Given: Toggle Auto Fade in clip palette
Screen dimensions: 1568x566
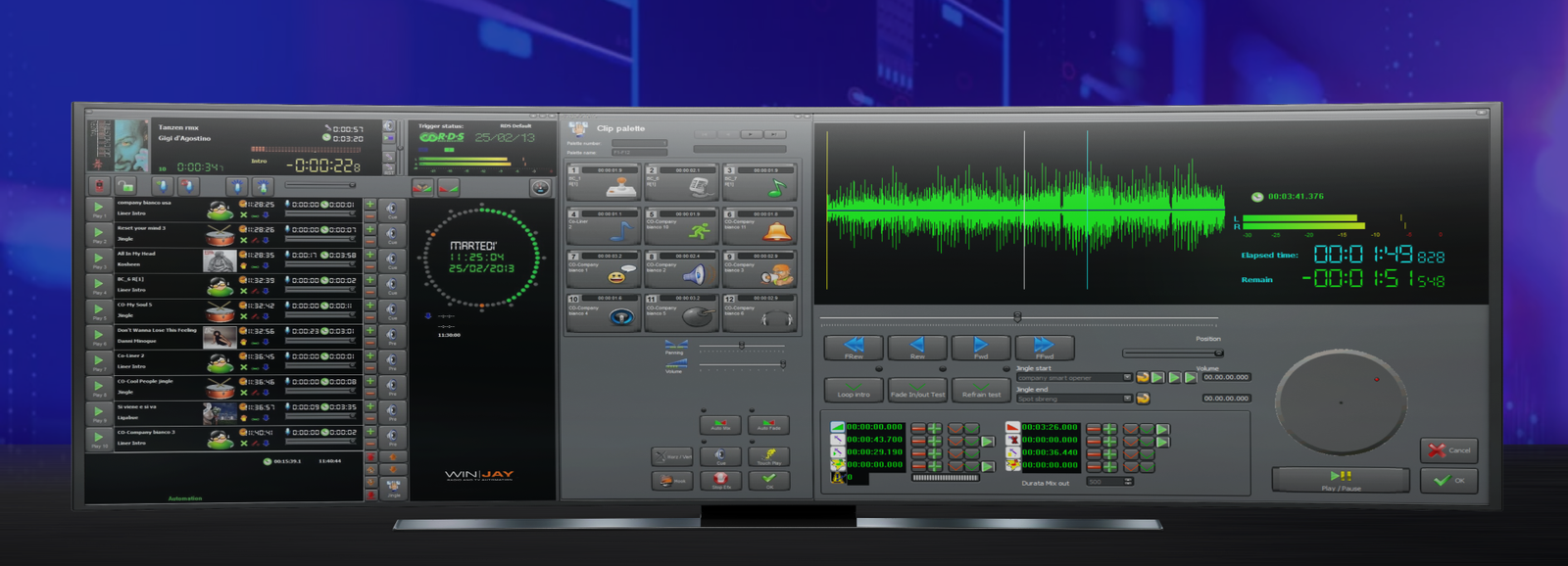Looking at the screenshot, I should pos(769,424).
